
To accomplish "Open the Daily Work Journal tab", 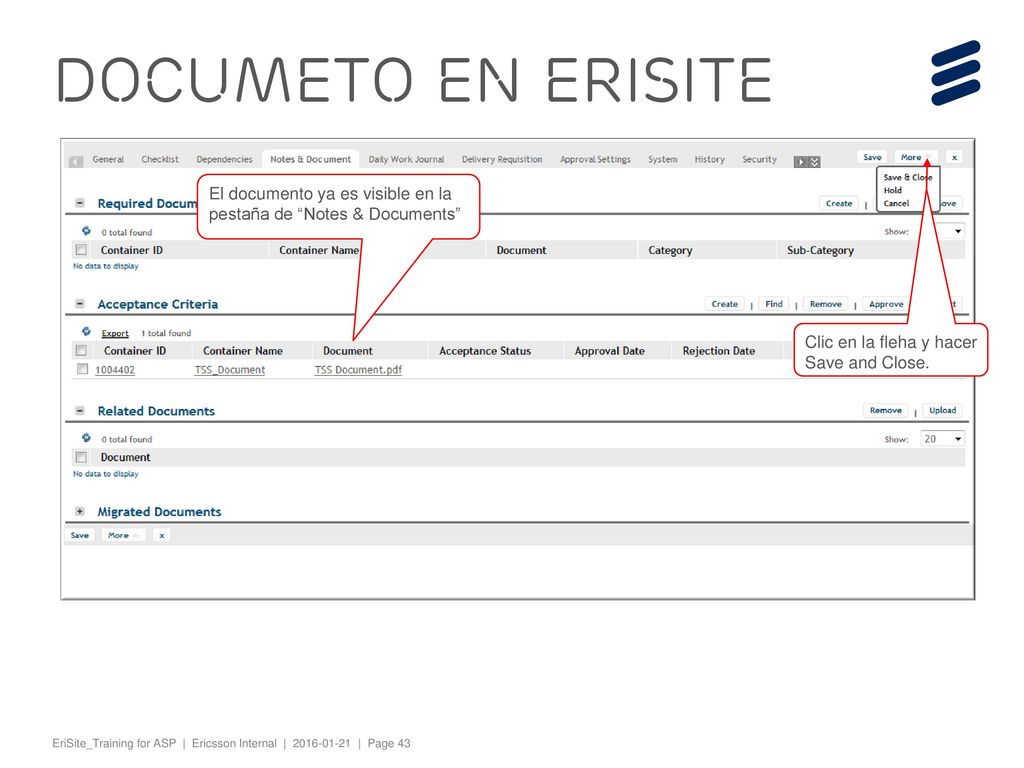I will pyautogui.click(x=406, y=159).
